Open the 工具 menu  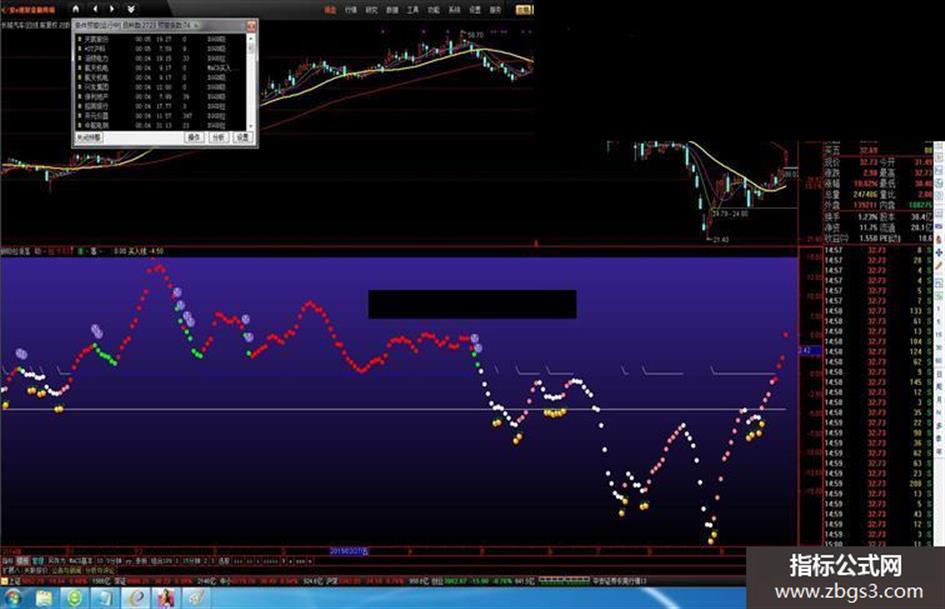point(412,10)
